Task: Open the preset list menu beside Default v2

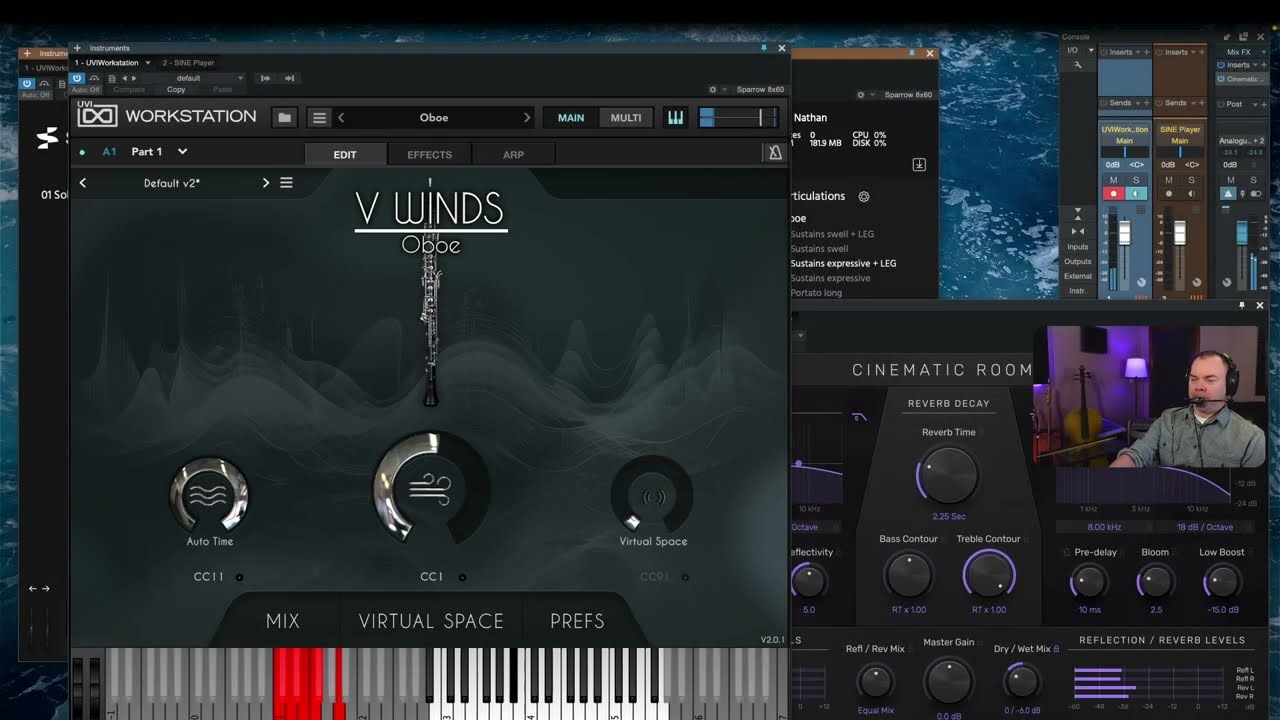Action: pos(286,183)
